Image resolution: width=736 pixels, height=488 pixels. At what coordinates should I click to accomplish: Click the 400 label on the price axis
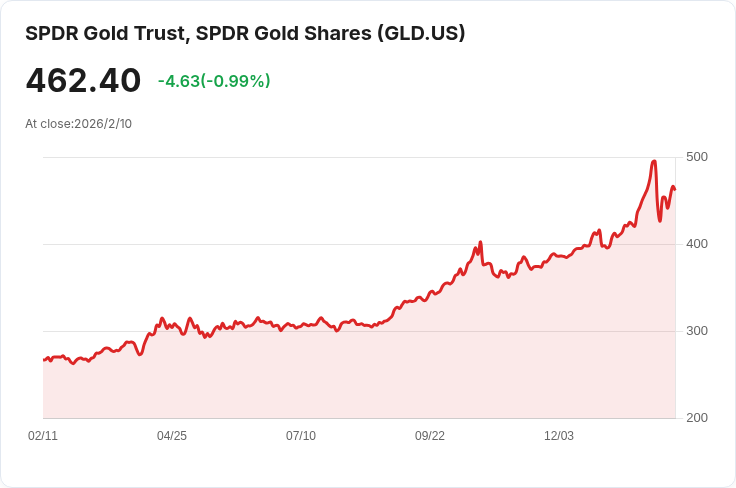[x=697, y=244]
